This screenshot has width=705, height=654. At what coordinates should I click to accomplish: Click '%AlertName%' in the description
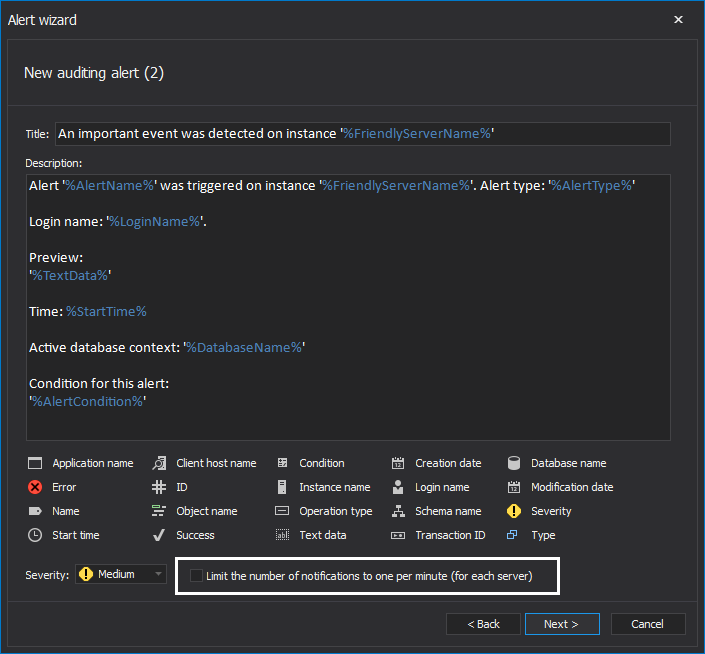point(110,186)
